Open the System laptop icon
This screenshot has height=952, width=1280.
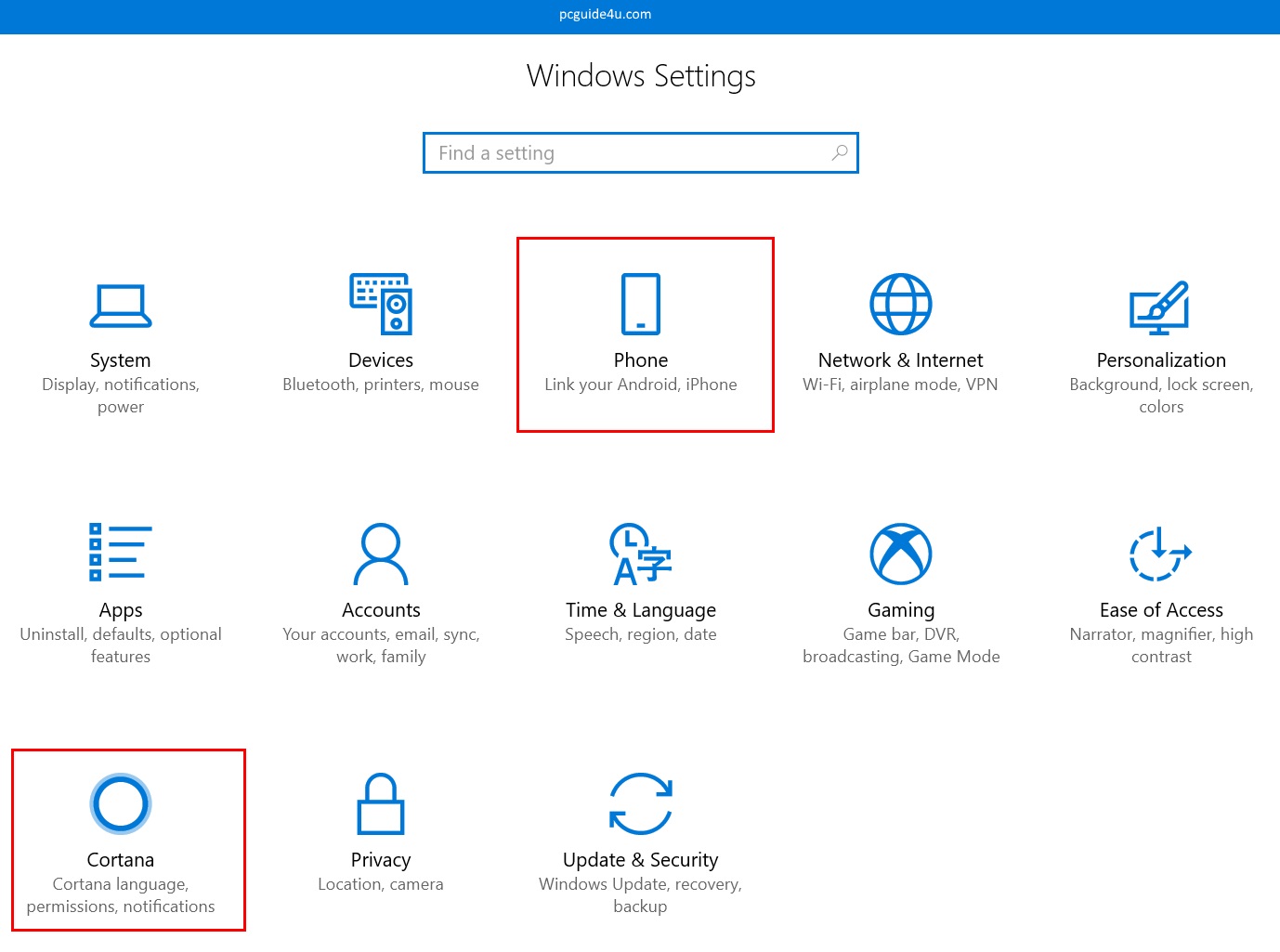pyautogui.click(x=121, y=306)
